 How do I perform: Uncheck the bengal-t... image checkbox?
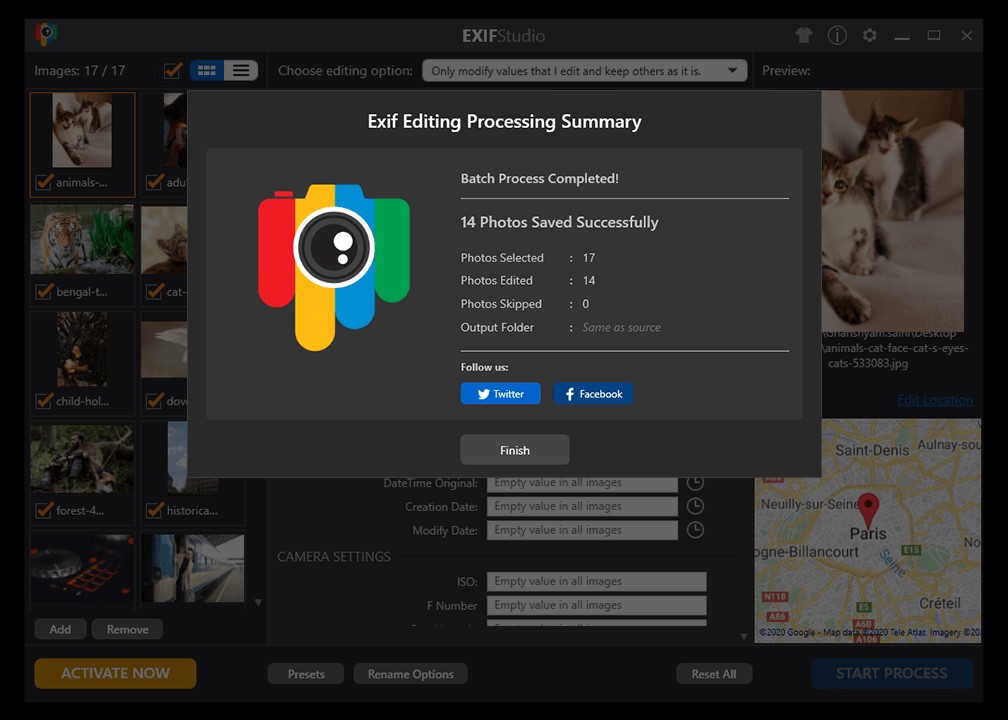pyautogui.click(x=44, y=291)
